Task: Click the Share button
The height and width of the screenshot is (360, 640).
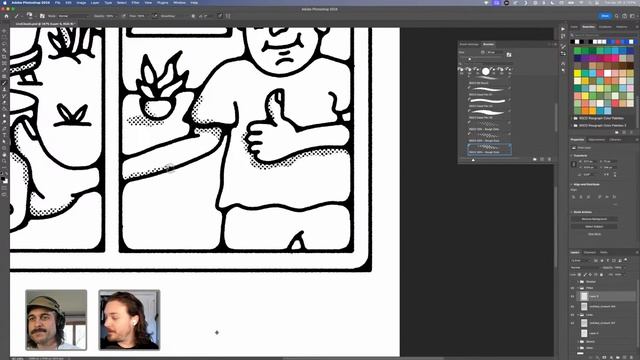Action: tap(605, 16)
